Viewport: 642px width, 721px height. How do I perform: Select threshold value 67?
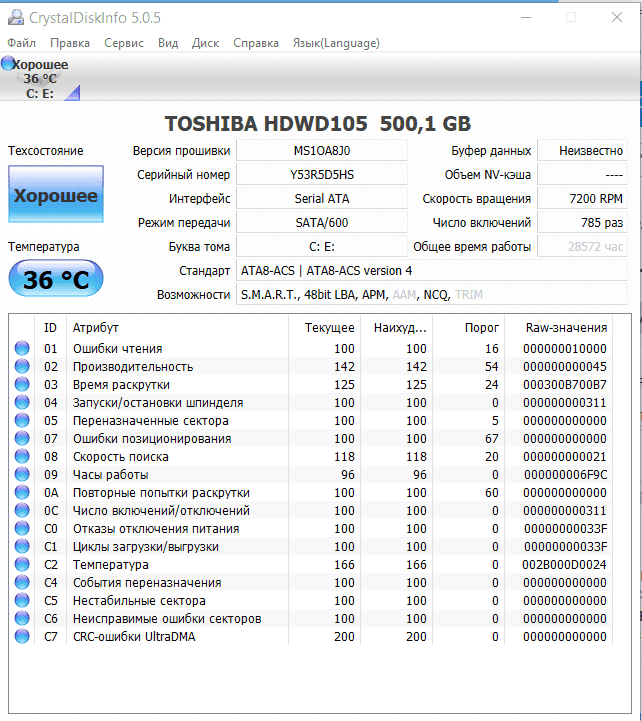click(492, 439)
